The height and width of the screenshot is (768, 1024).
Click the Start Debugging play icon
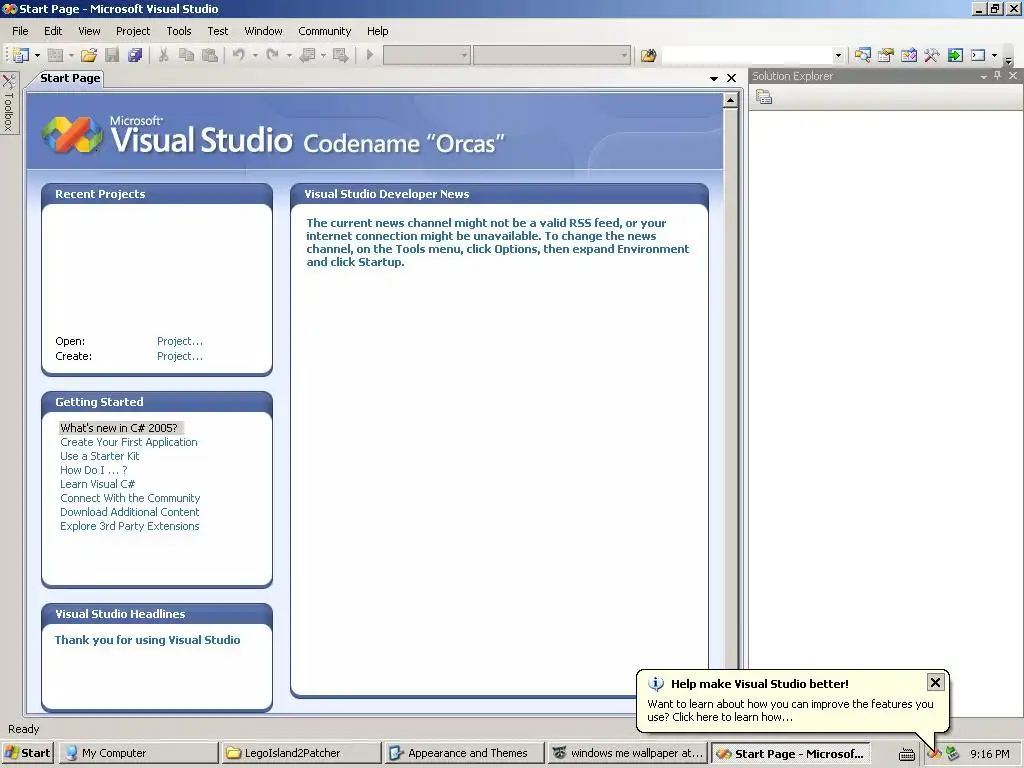pyautogui.click(x=370, y=55)
